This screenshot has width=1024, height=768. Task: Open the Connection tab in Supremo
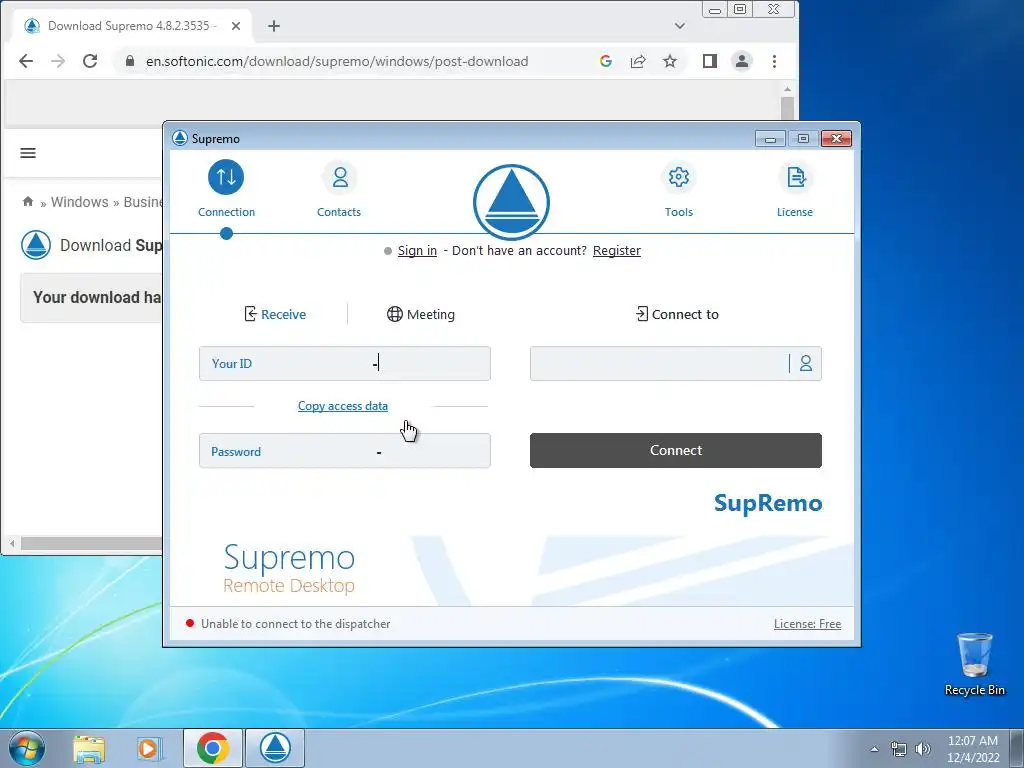(226, 189)
